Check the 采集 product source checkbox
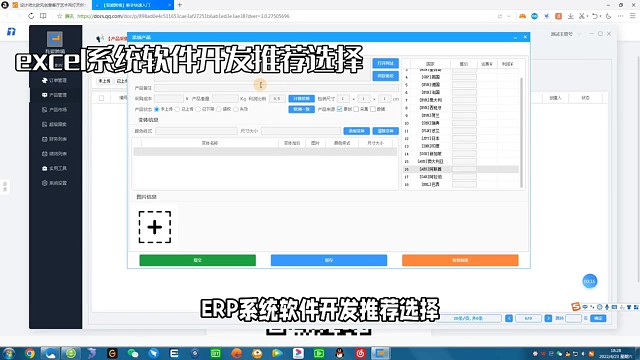 point(356,109)
